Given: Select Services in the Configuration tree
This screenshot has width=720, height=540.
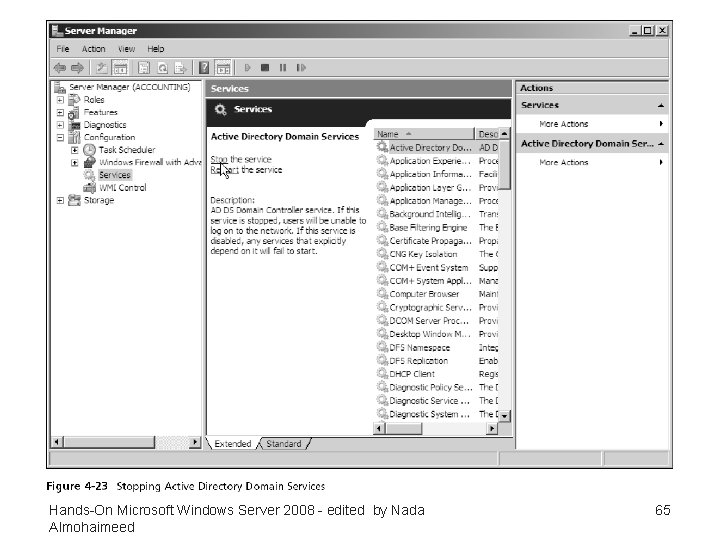Looking at the screenshot, I should 115,175.
